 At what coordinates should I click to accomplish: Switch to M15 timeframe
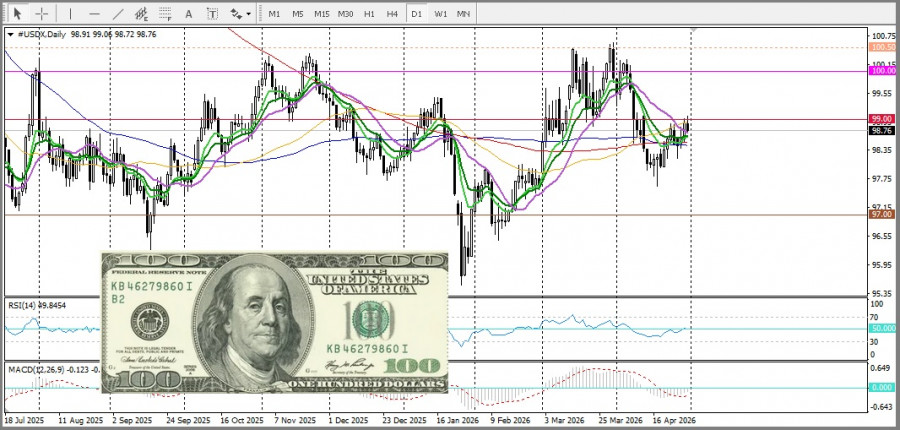tap(321, 13)
